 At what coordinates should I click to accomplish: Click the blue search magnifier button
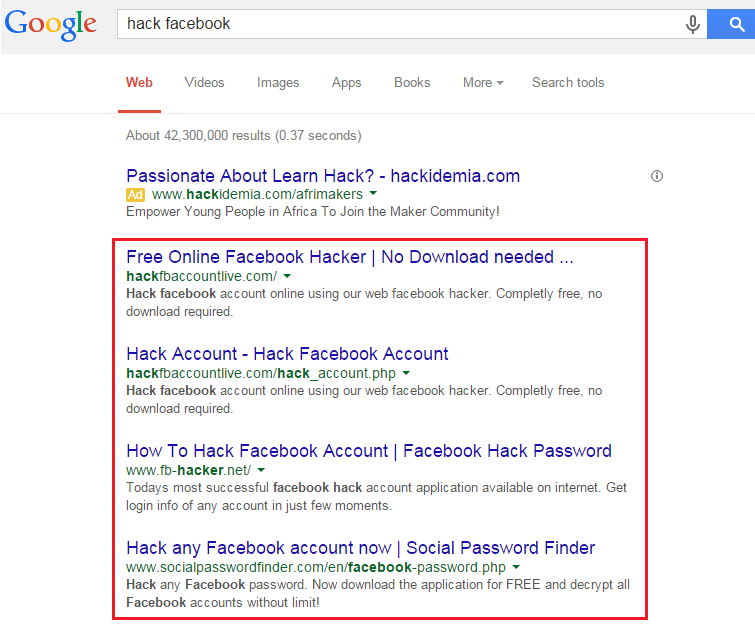point(731,24)
